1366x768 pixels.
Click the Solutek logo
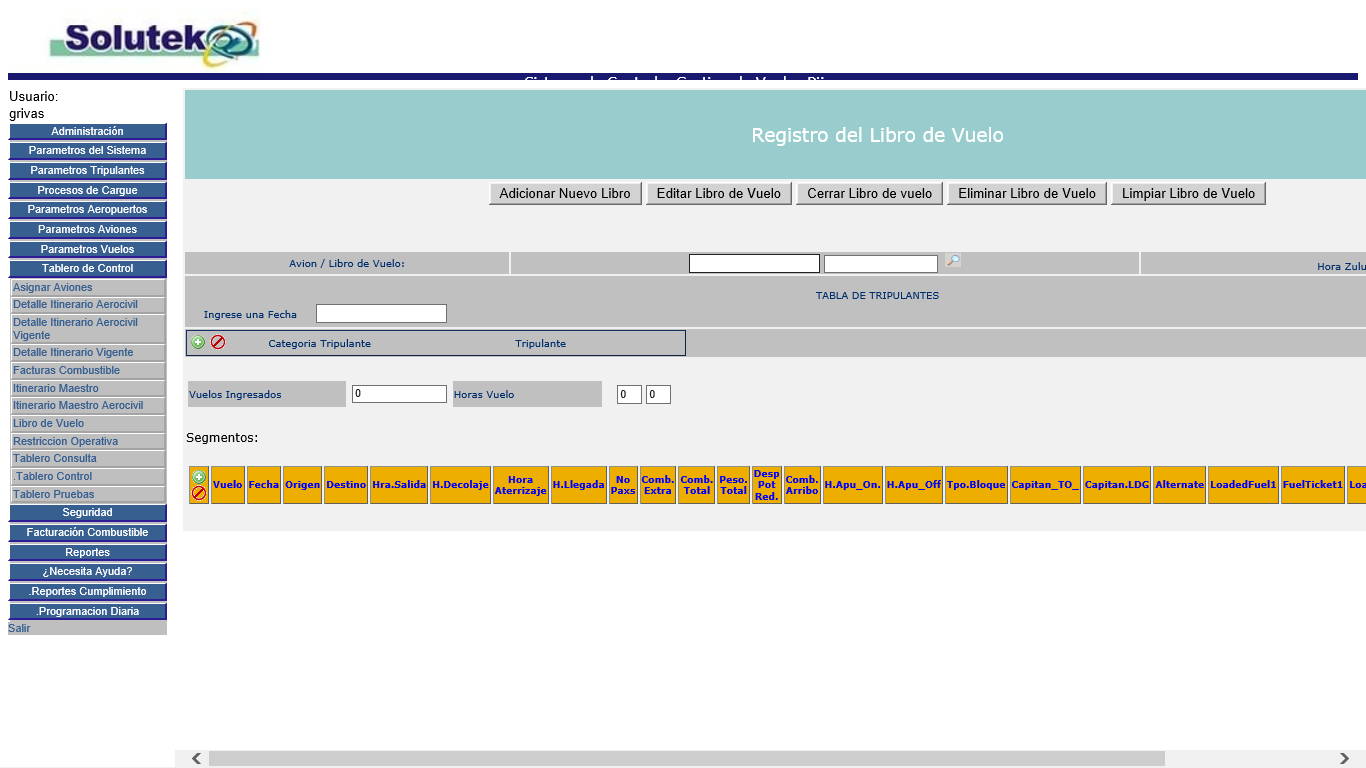pyautogui.click(x=154, y=42)
